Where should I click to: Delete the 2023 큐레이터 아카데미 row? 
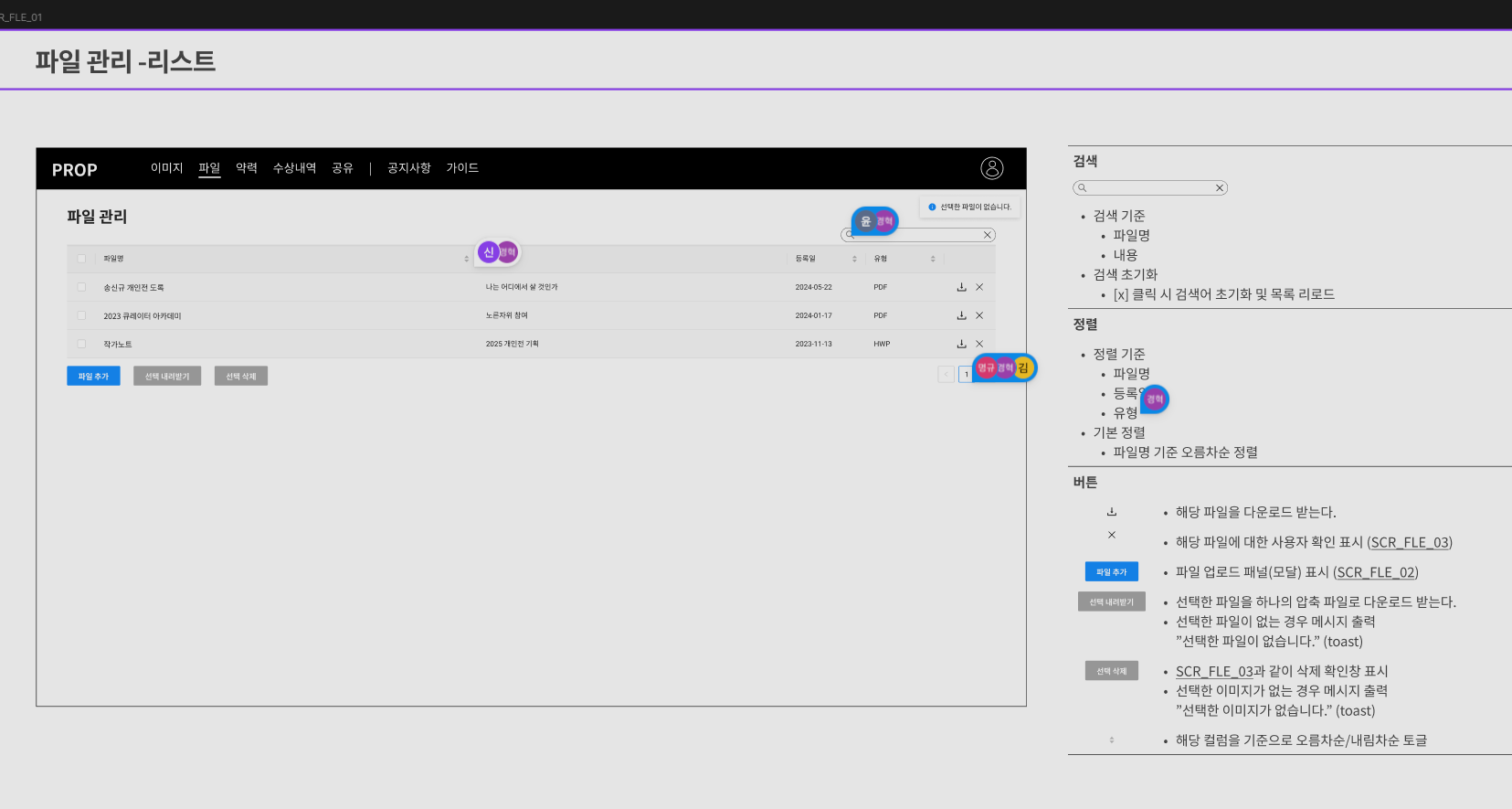click(979, 315)
